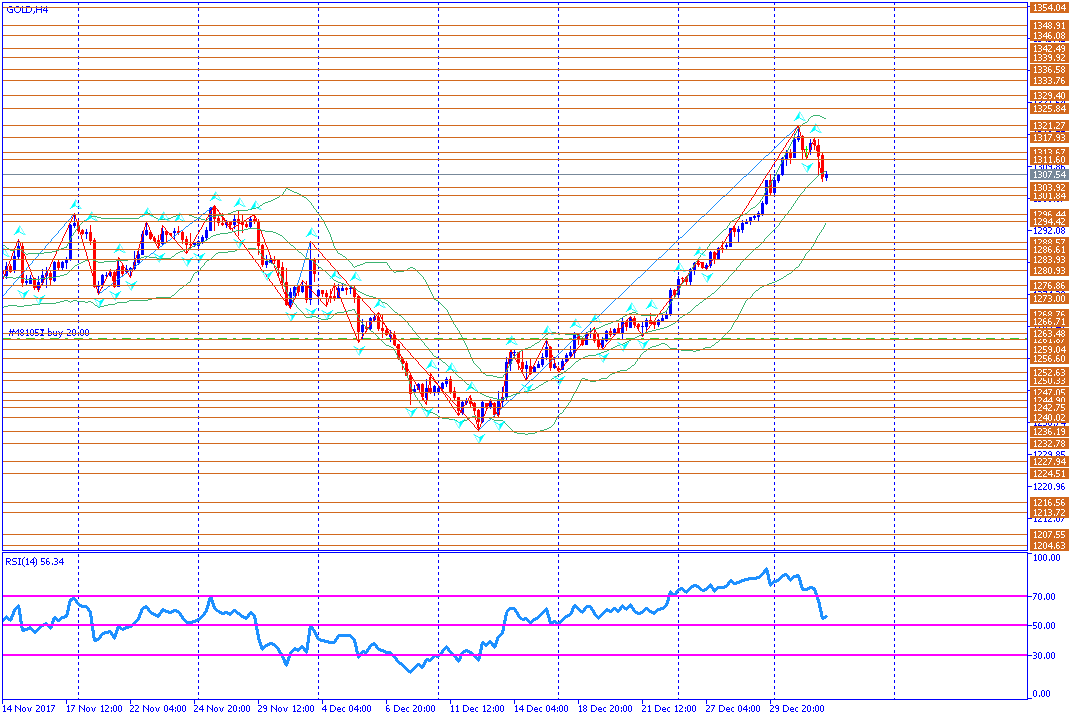
Task: Select the buy 20.00 order label
Action: pos(68,332)
